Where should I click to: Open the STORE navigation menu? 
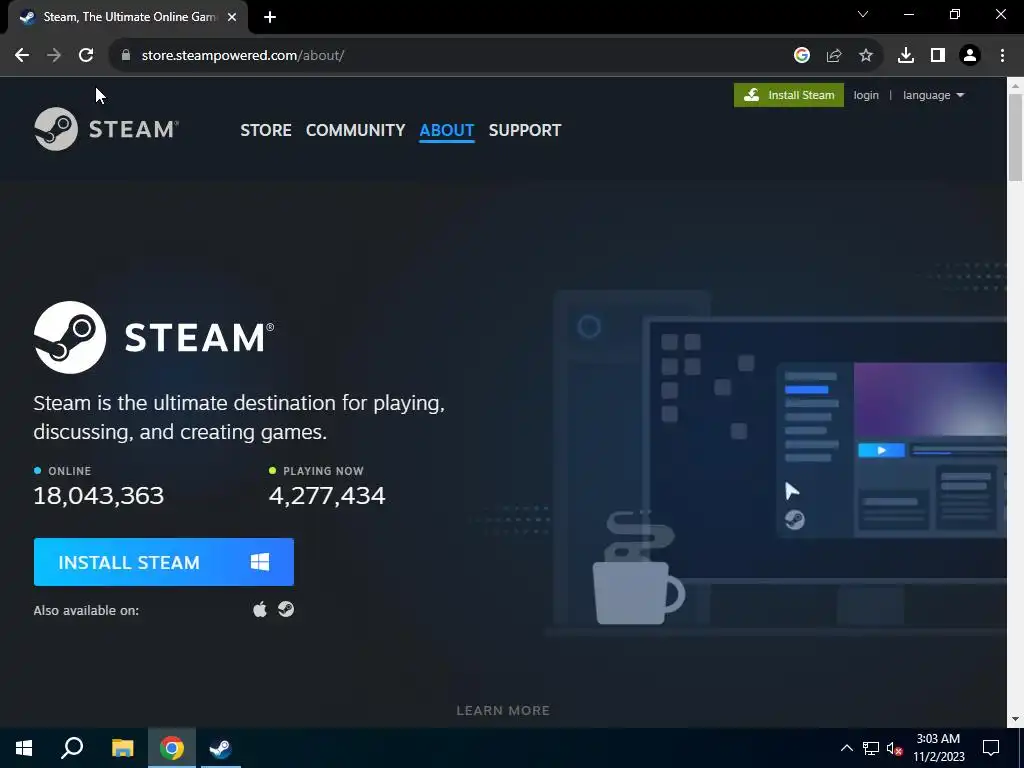point(266,130)
